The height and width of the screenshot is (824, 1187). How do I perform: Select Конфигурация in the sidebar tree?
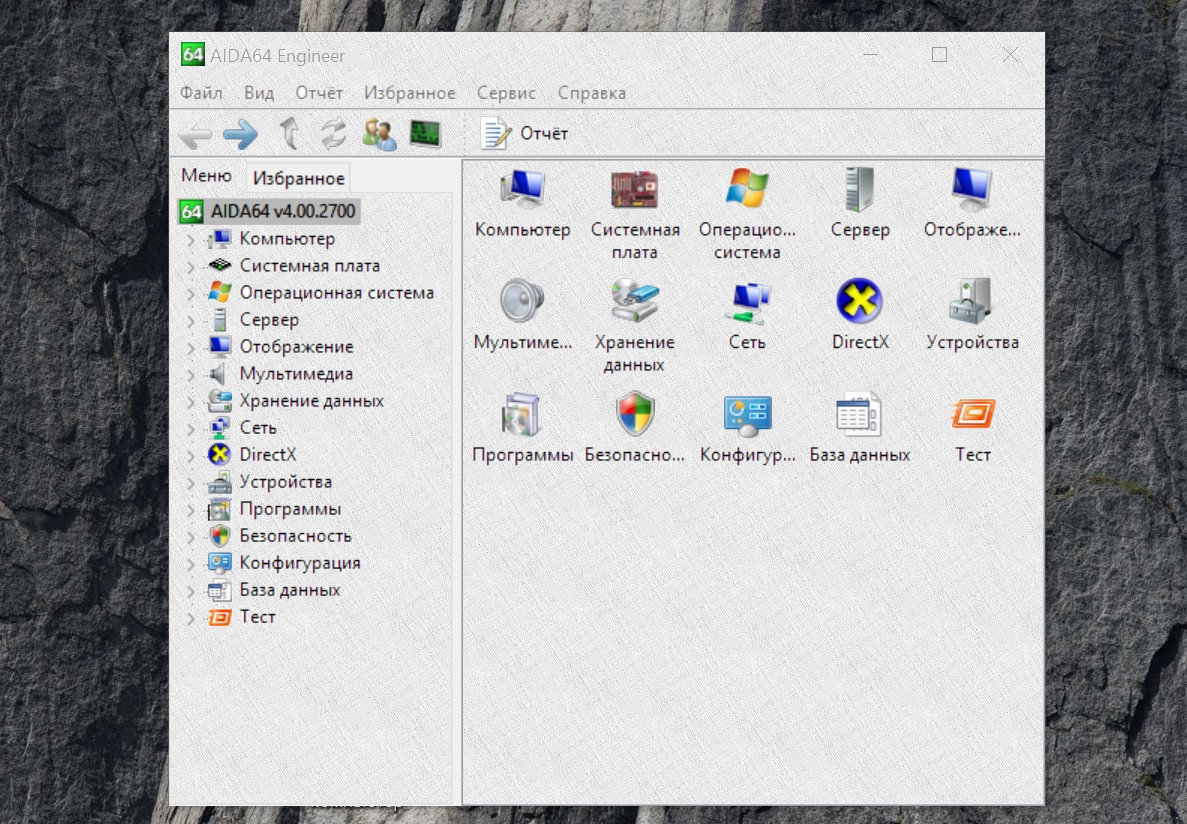(x=301, y=563)
